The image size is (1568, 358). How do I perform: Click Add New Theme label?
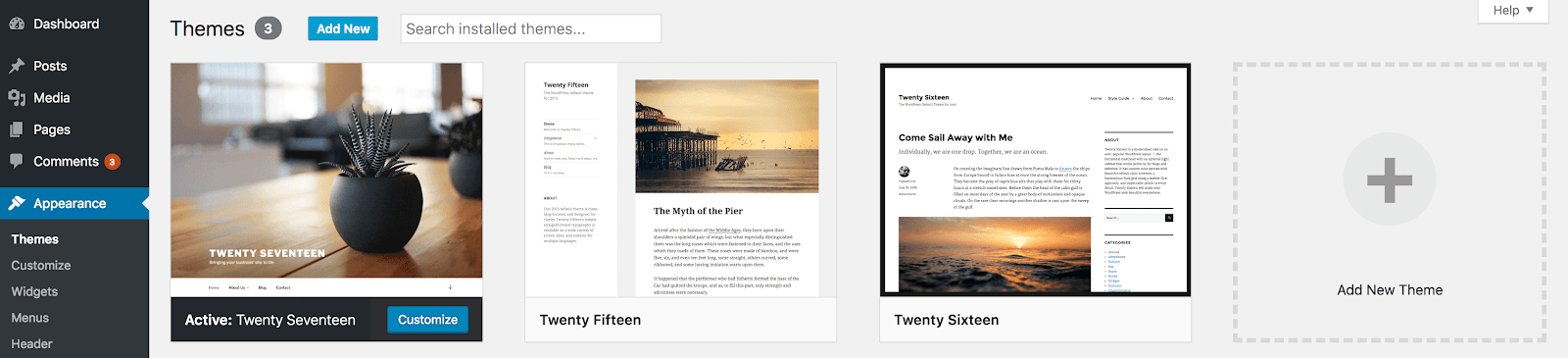1390,290
